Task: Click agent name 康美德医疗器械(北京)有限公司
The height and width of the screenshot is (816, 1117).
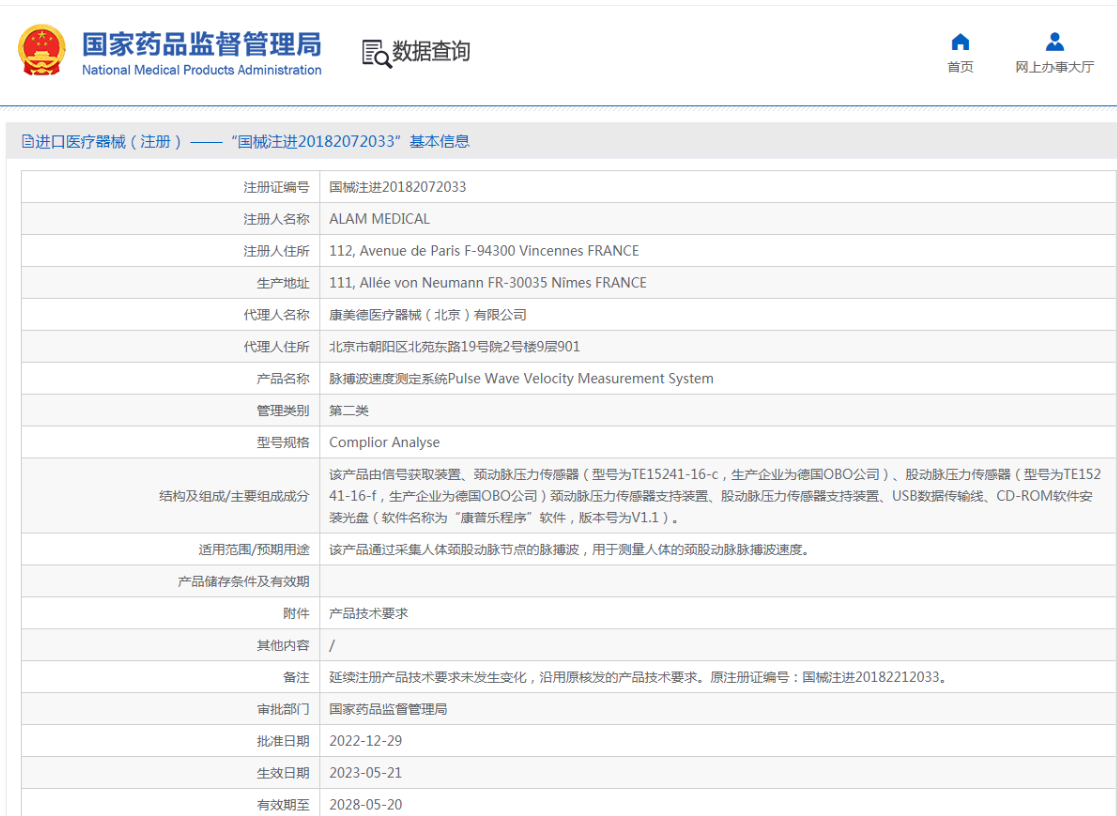Action: point(427,315)
